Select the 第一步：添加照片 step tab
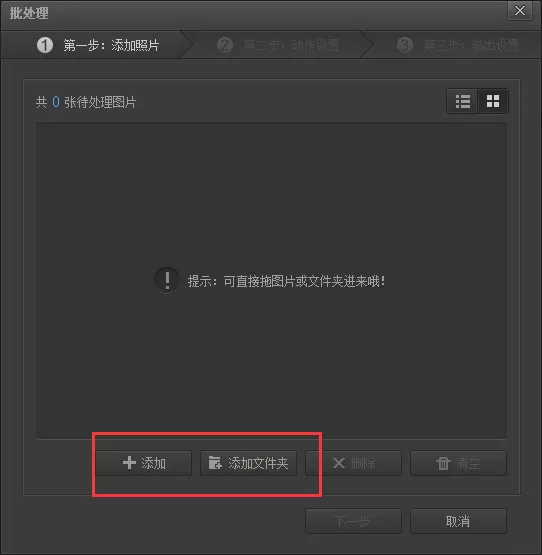Viewport: 542px width, 555px height. [x=97, y=45]
